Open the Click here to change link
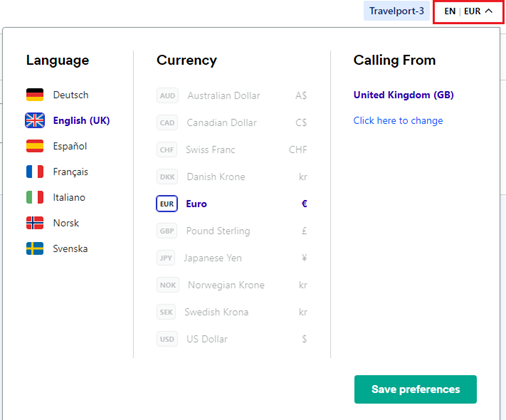This screenshot has height=420, width=506. coord(398,121)
